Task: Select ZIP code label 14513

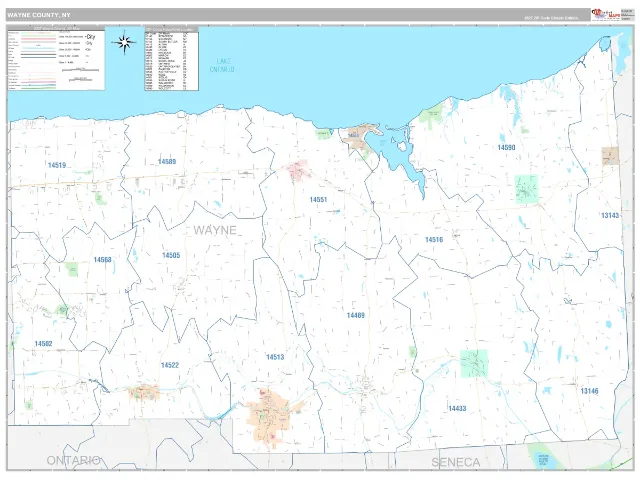Action: coord(275,357)
